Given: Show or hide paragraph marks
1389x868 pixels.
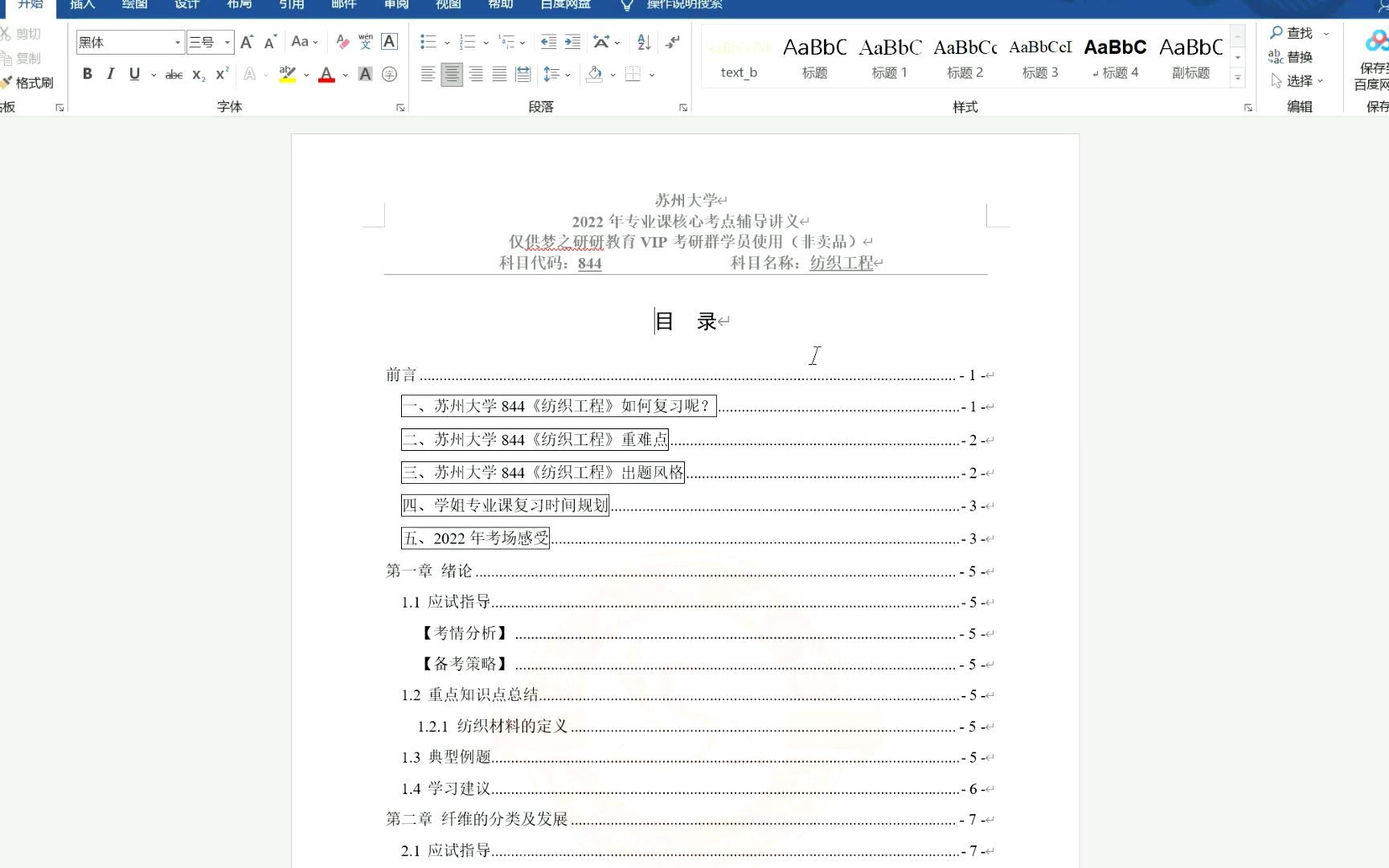Looking at the screenshot, I should (x=673, y=42).
